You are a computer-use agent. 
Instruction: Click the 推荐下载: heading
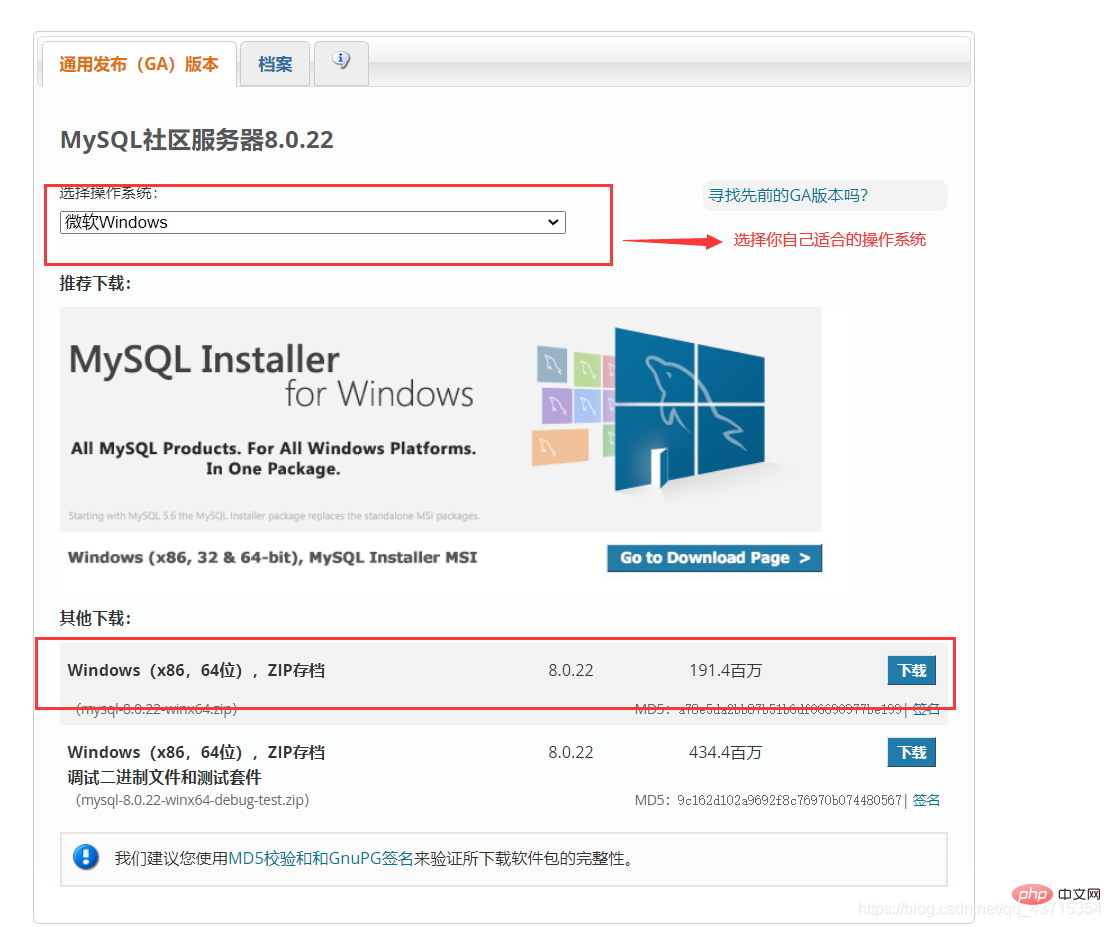[95, 283]
